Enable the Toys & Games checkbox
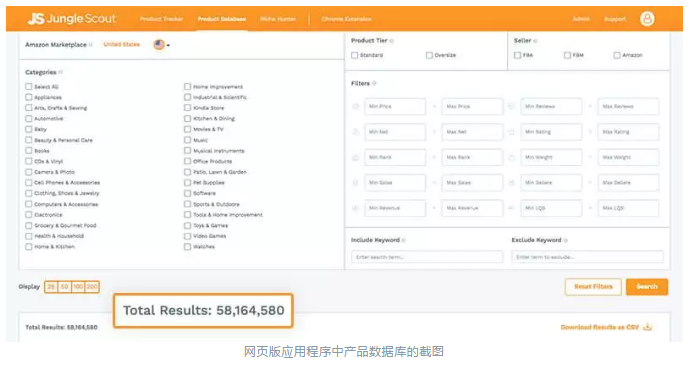The height and width of the screenshot is (366, 690). [x=187, y=225]
